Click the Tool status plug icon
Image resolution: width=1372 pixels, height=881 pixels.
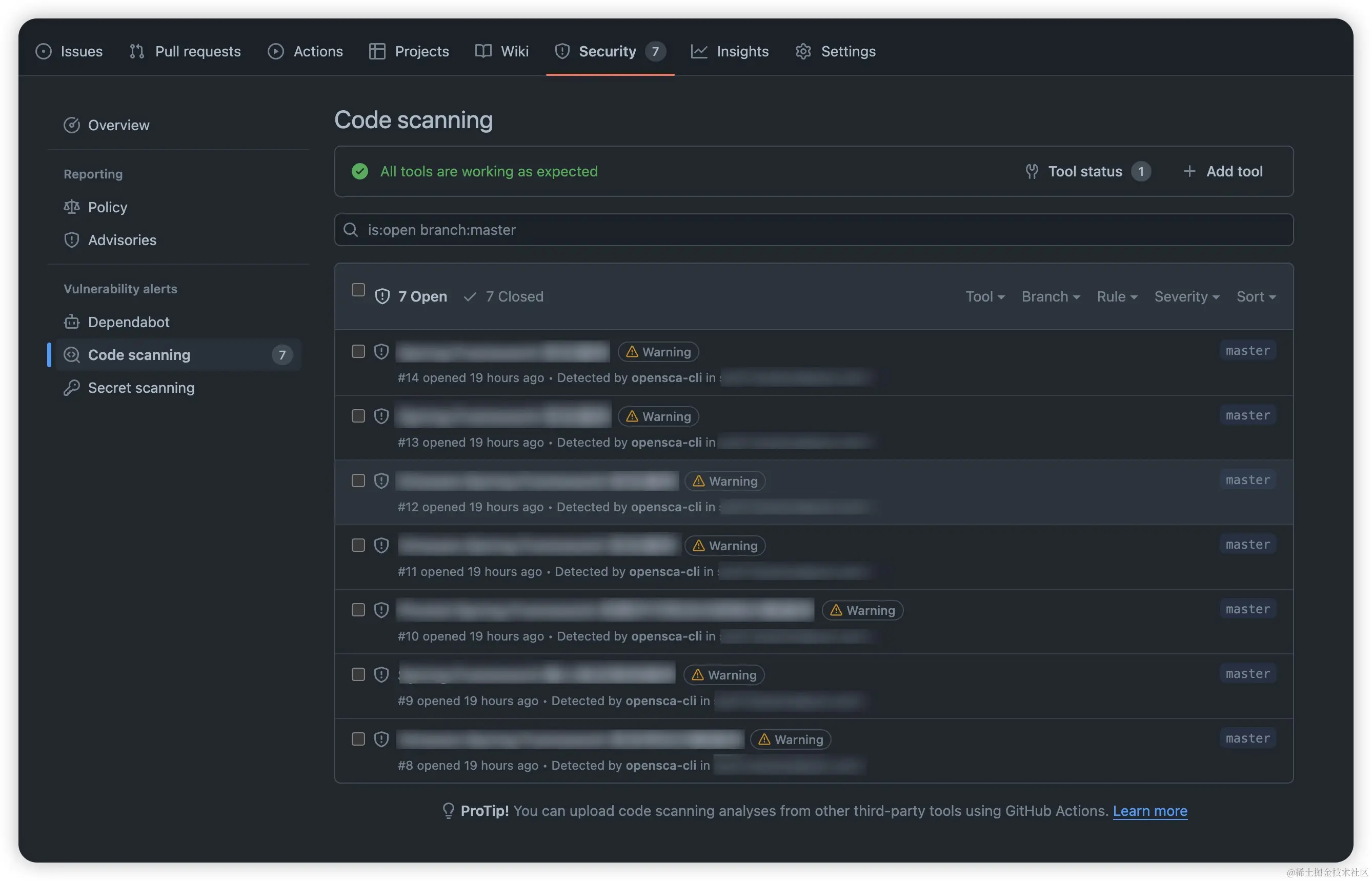[1032, 172]
